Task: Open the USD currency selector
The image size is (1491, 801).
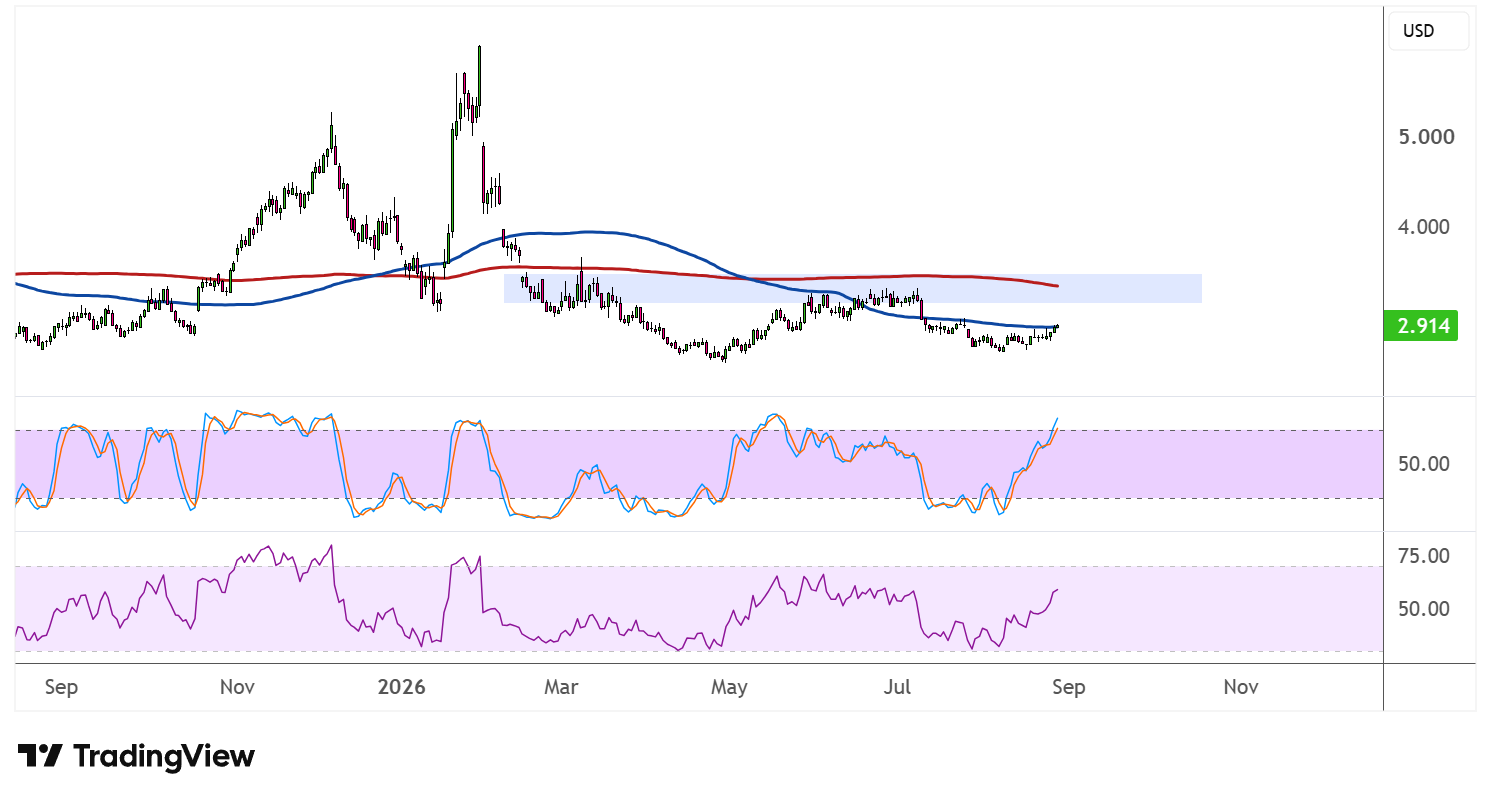Action: (x=1428, y=31)
